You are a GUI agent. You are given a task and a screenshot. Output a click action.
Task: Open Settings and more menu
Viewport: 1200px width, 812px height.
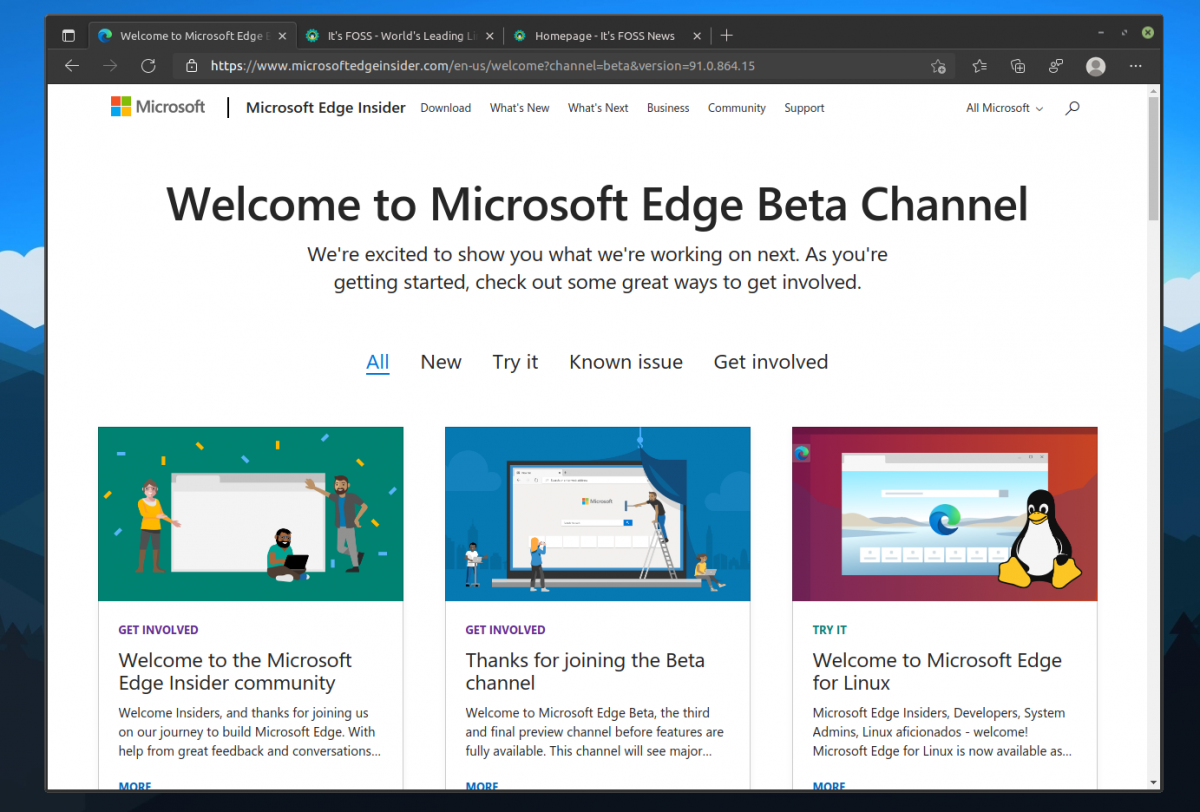click(x=1135, y=66)
